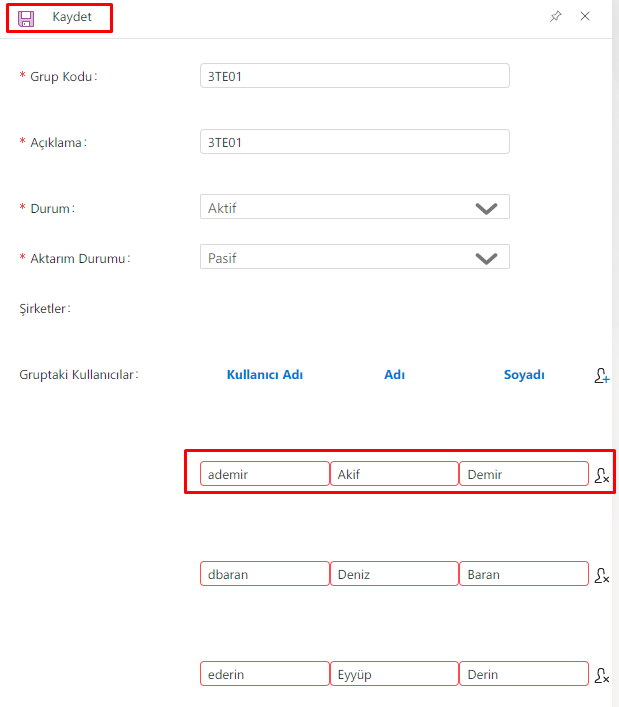Open the Durum dropdown
The height and width of the screenshot is (707, 619).
click(486, 208)
